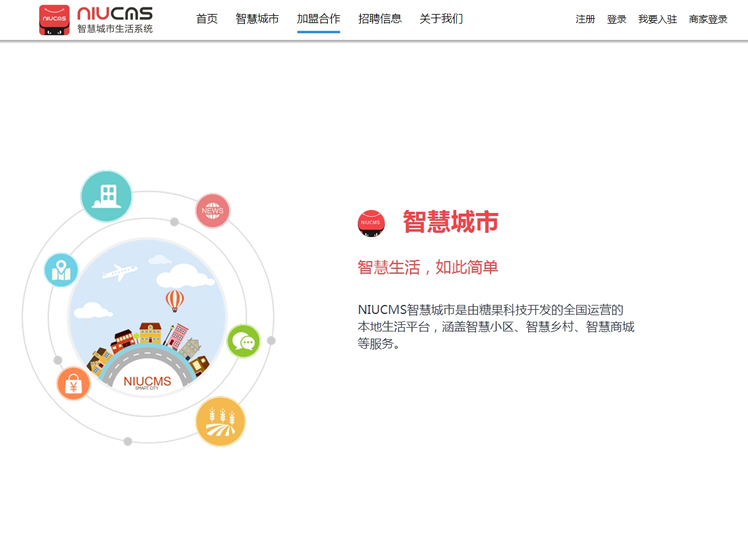Click the teal building icon bubble

tap(106, 196)
